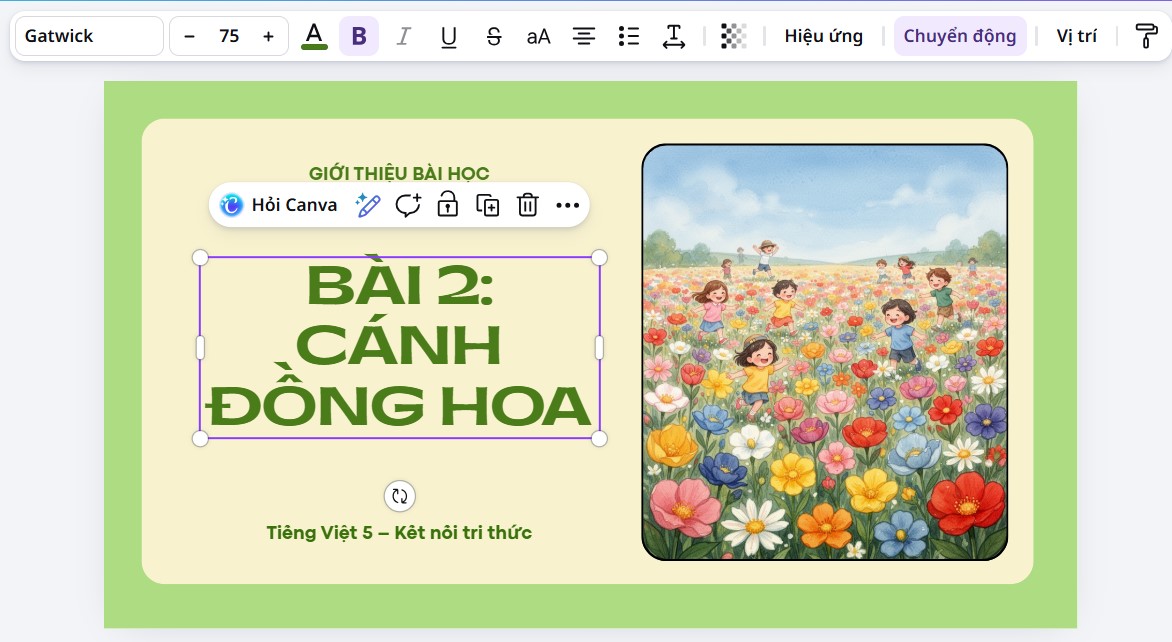Click the Hỏi Canva button

point(277,205)
